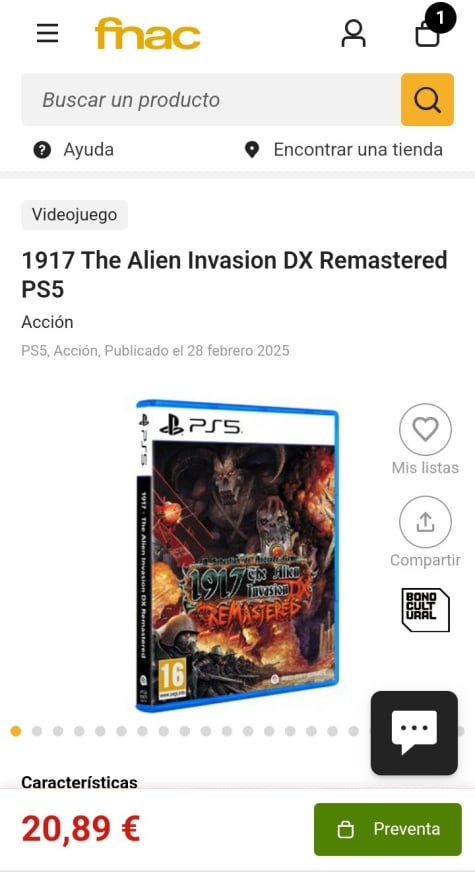Open the hamburger navigation menu
This screenshot has height=879, width=475.
click(x=48, y=34)
